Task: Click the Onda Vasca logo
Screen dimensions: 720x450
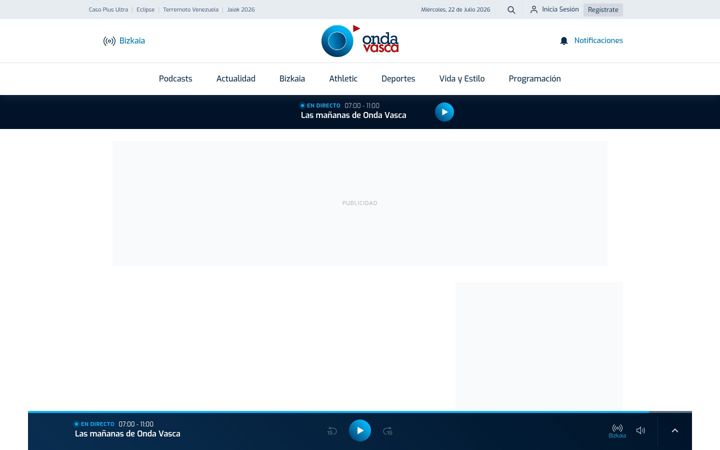Action: [x=360, y=41]
